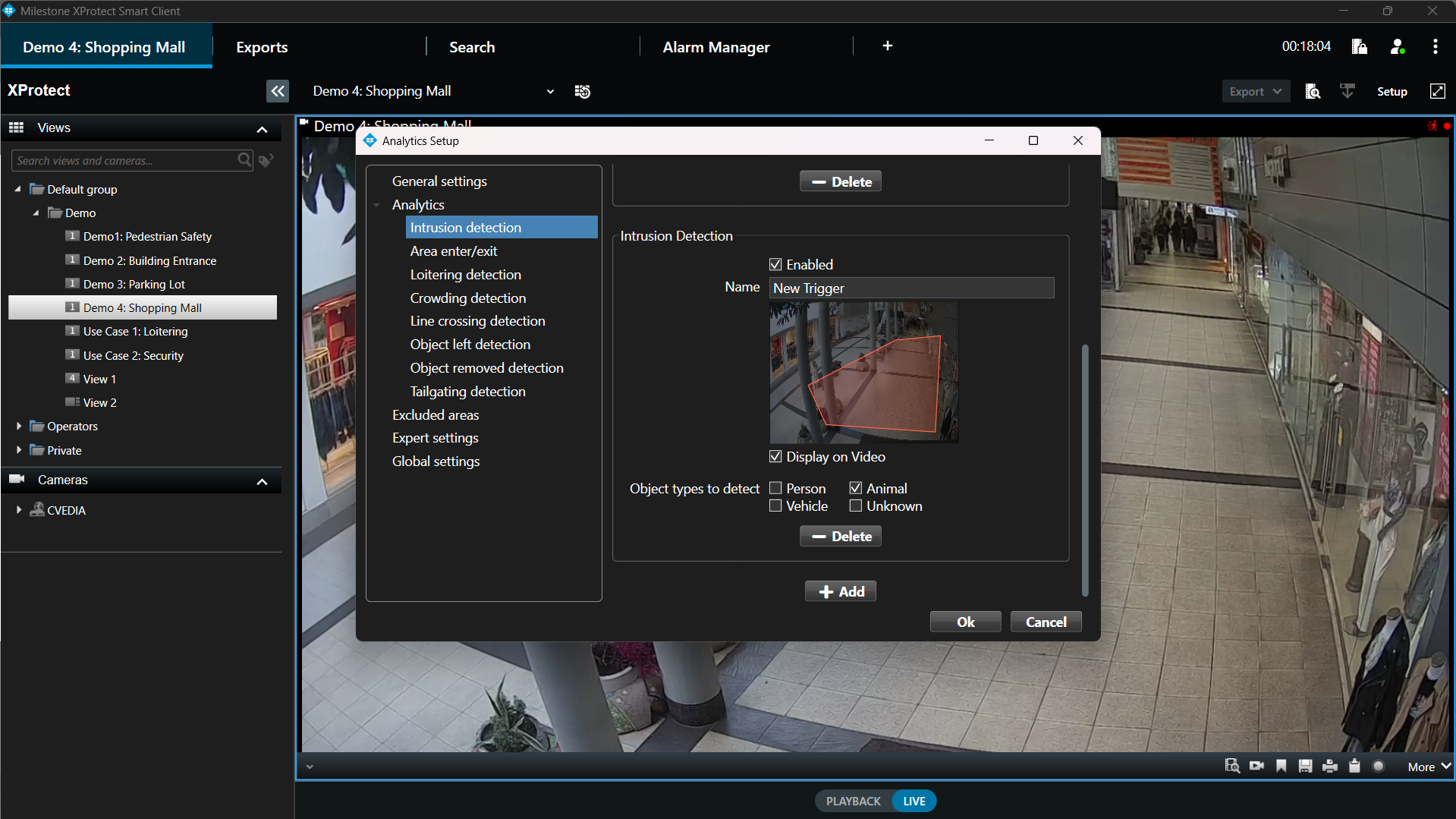Click Add to create a new trigger
This screenshot has width=1456, height=819.
click(841, 591)
